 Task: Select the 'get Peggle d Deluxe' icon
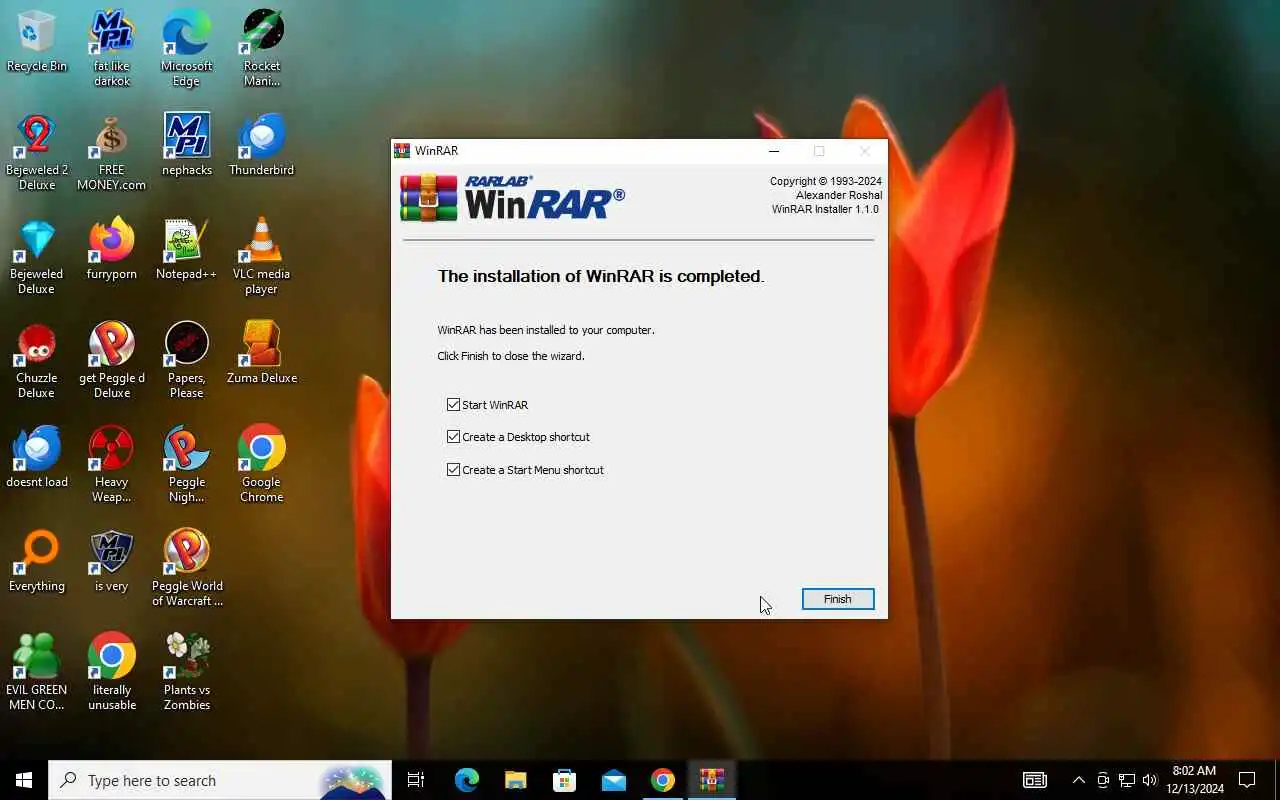pyautogui.click(x=112, y=360)
